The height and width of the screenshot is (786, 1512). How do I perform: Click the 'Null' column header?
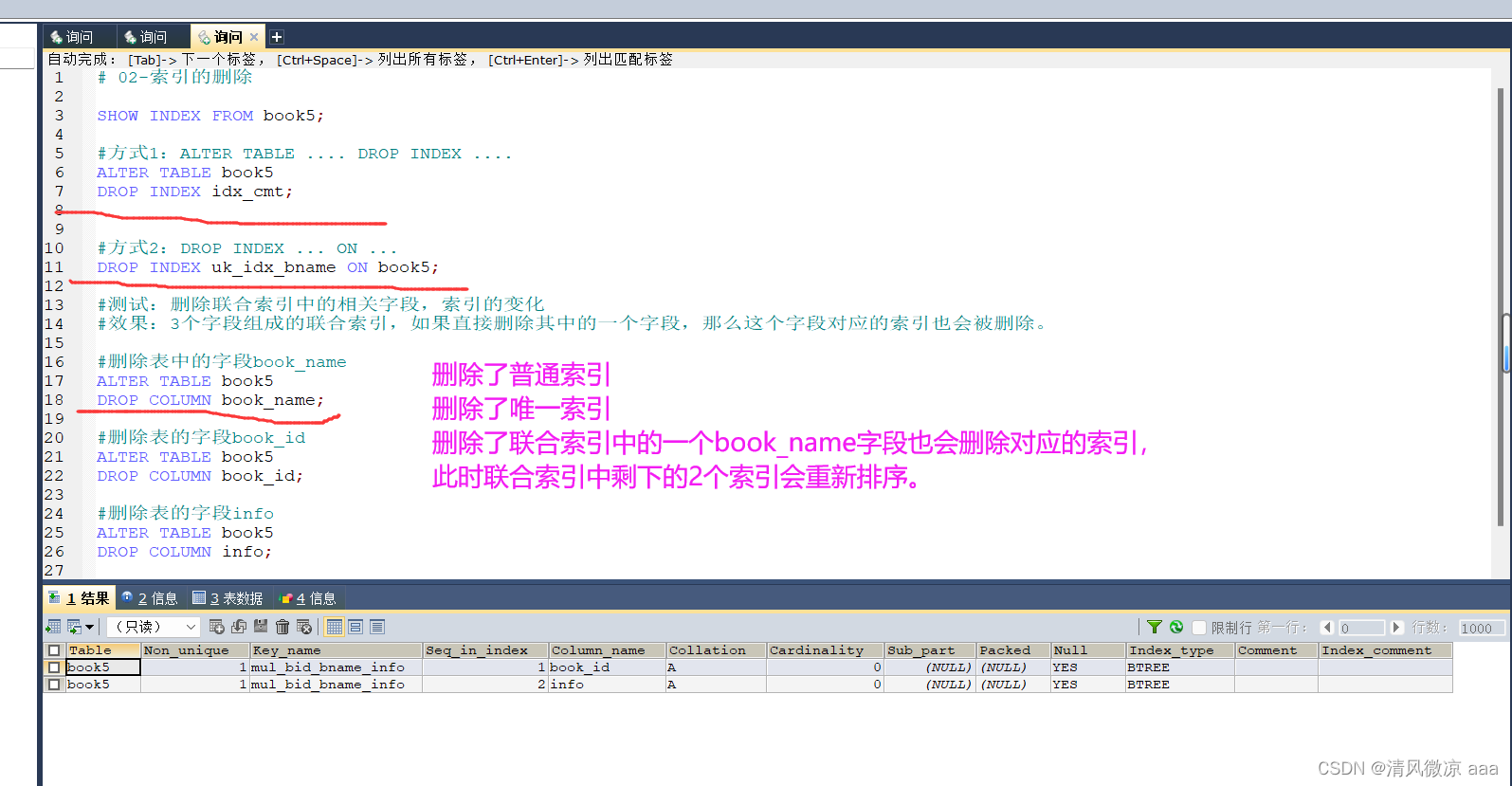[x=1088, y=650]
